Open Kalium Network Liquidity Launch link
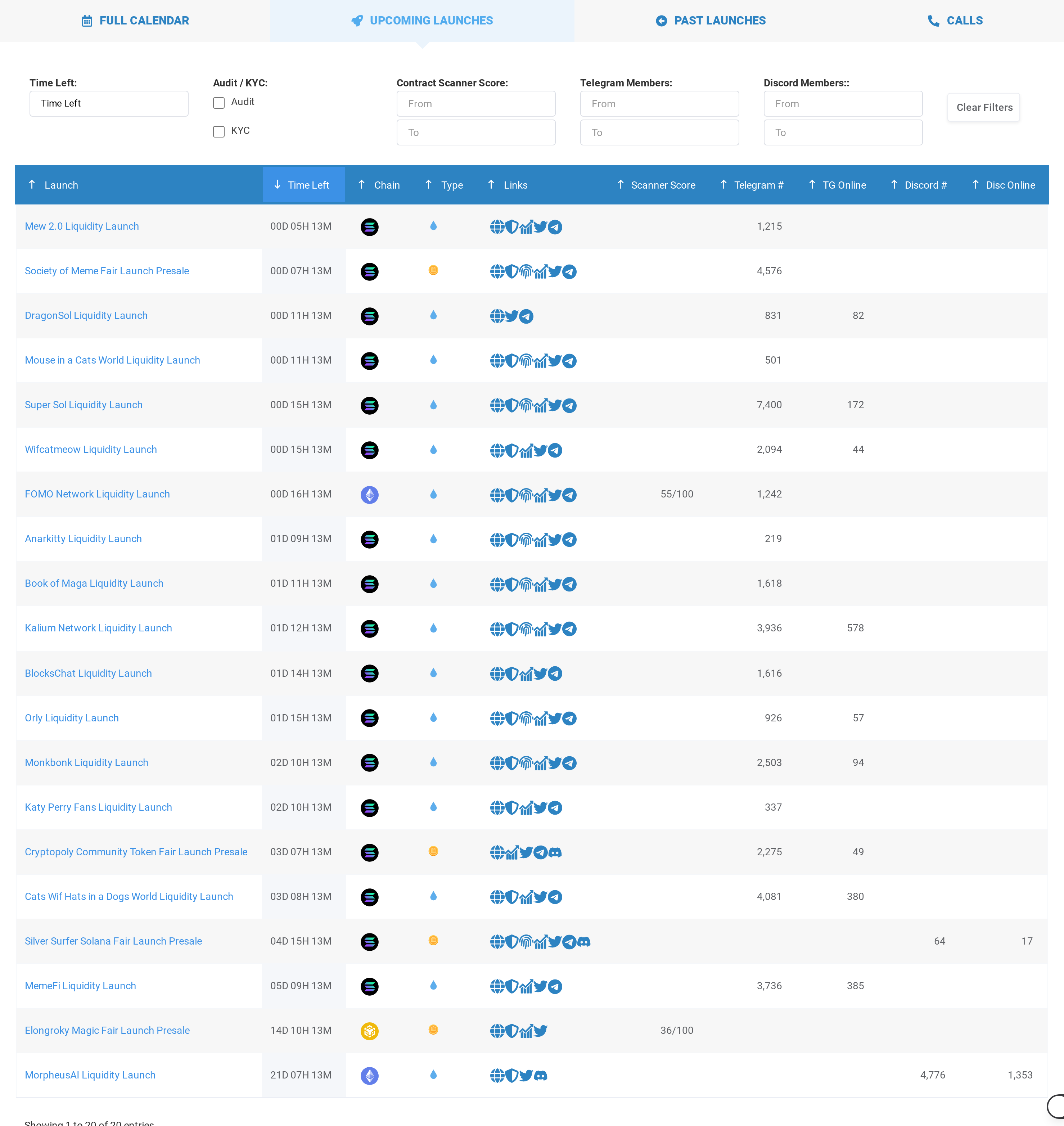Viewport: 1064px width, 1126px height. [98, 629]
